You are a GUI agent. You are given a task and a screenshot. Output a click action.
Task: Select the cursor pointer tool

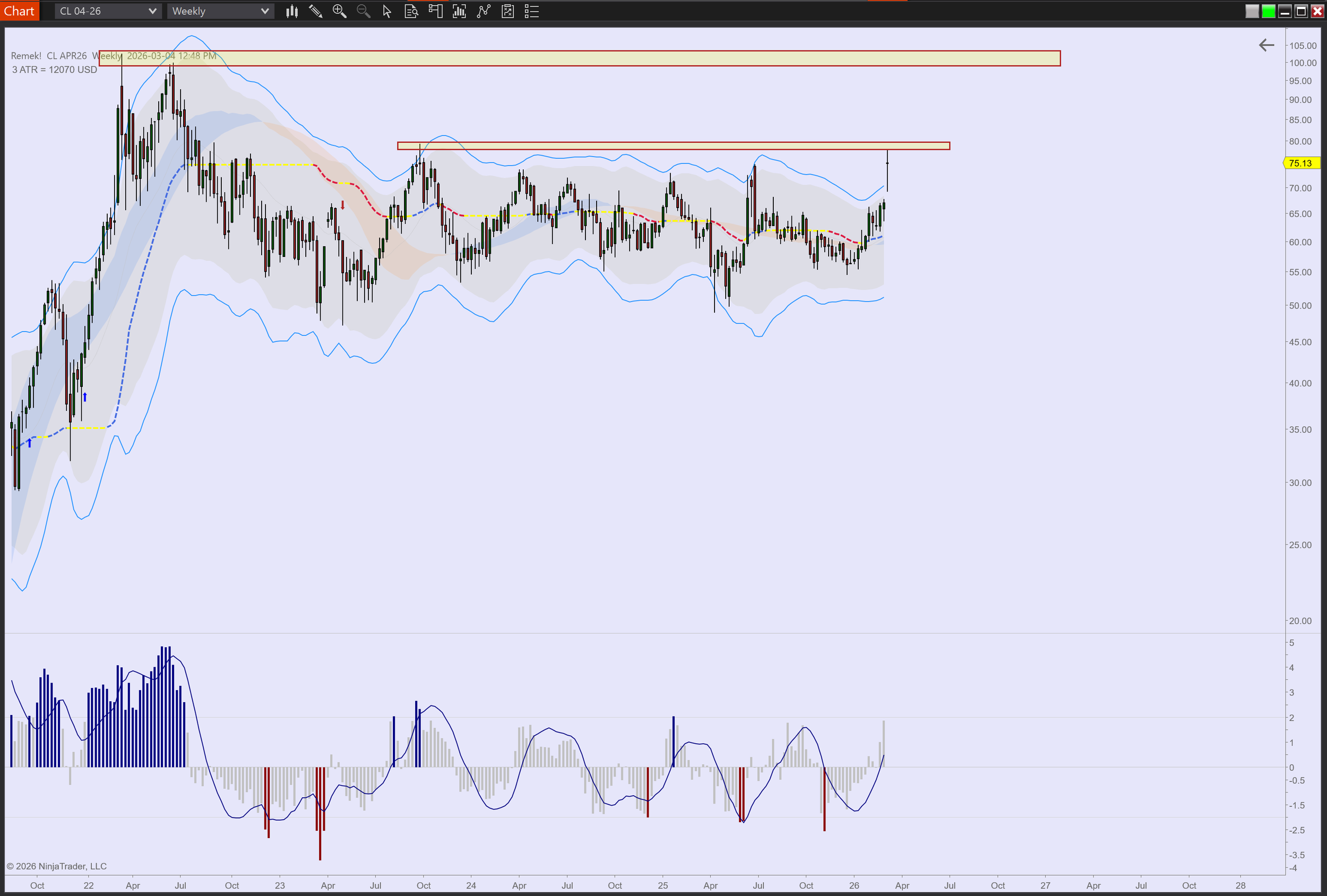(x=386, y=11)
